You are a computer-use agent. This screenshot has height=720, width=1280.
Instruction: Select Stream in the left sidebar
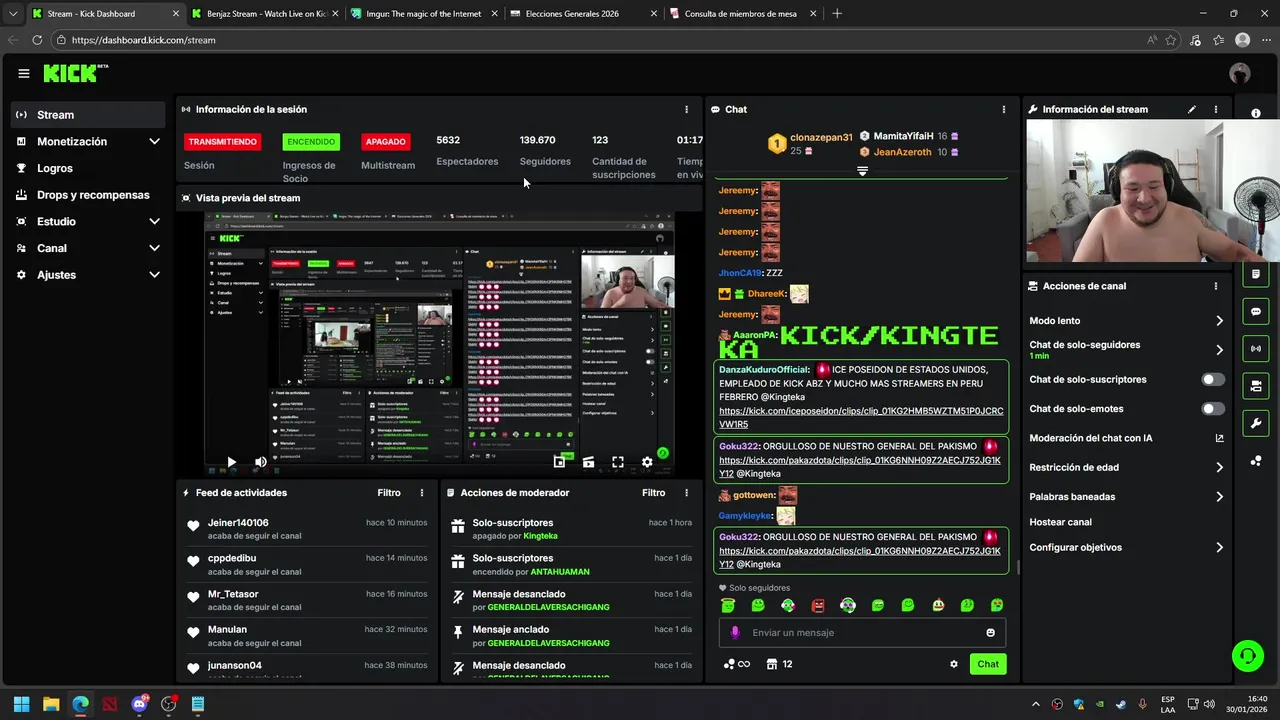point(88,115)
